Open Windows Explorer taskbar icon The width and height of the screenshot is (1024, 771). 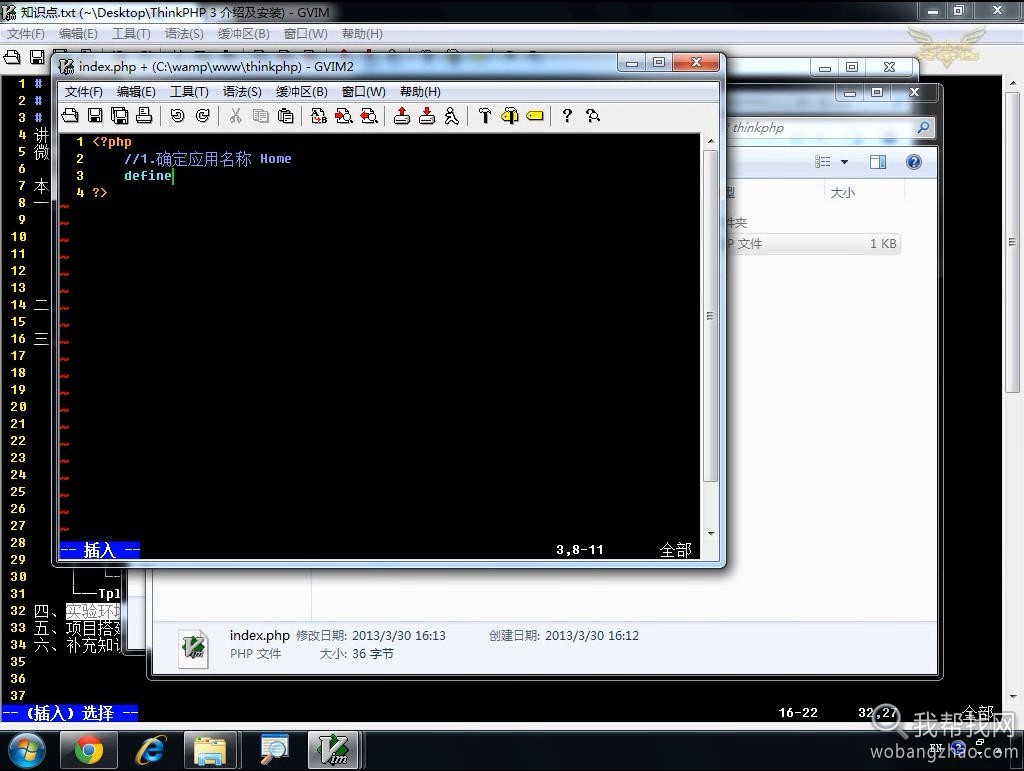click(211, 750)
